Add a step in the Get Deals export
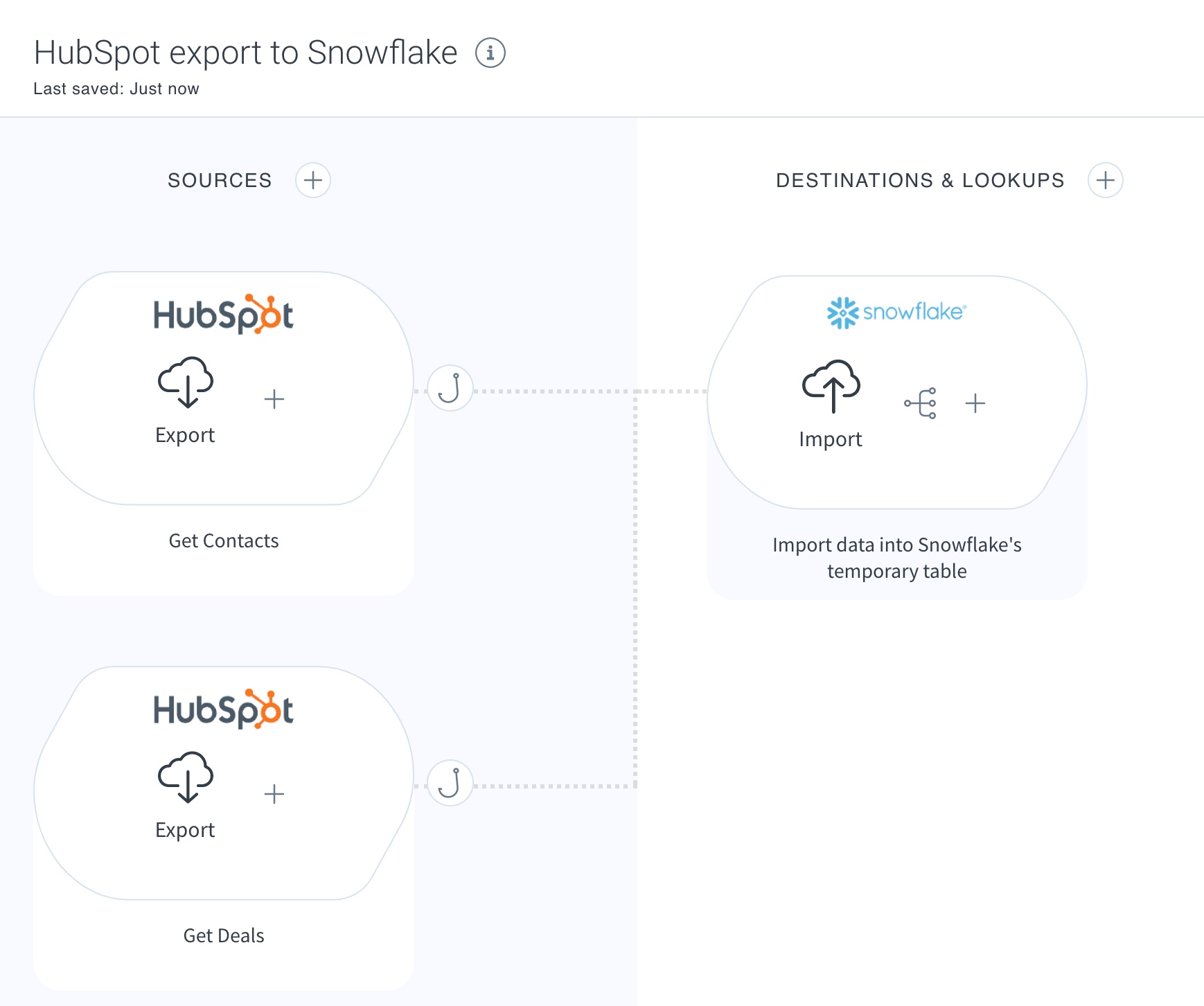This screenshot has width=1204, height=1006. tap(274, 794)
